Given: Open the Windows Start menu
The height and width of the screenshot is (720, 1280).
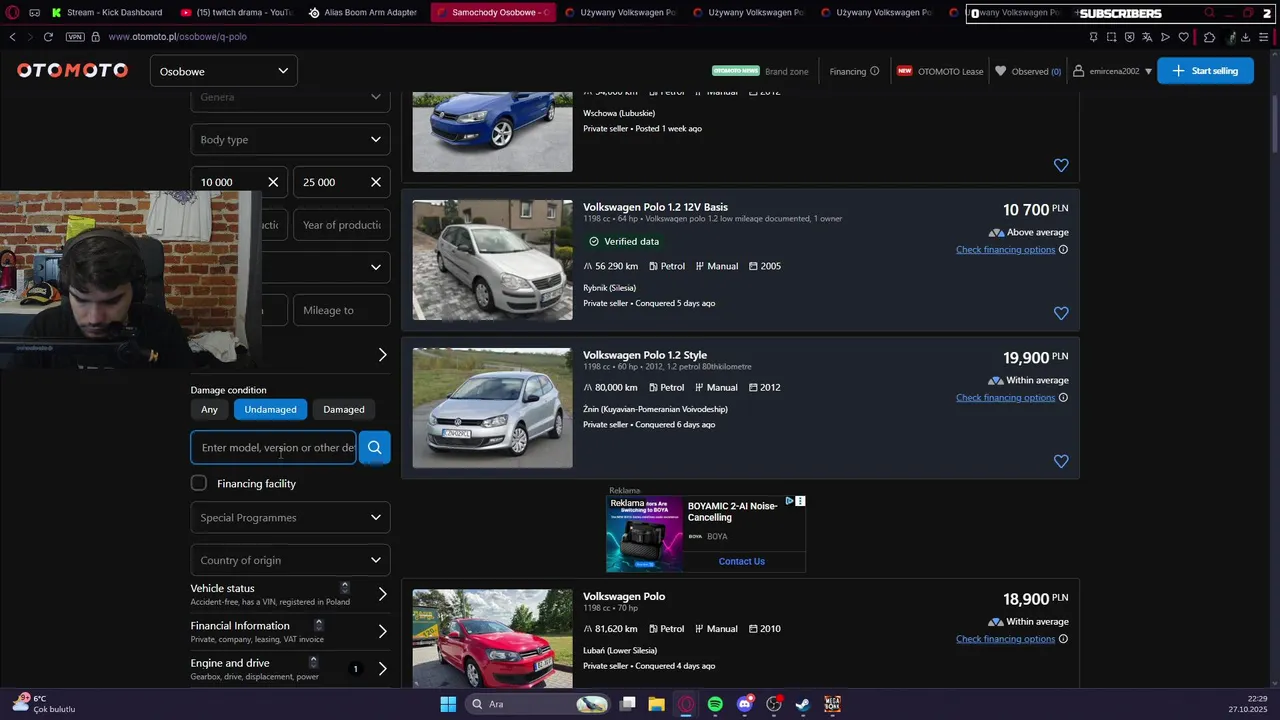Looking at the screenshot, I should click(448, 704).
